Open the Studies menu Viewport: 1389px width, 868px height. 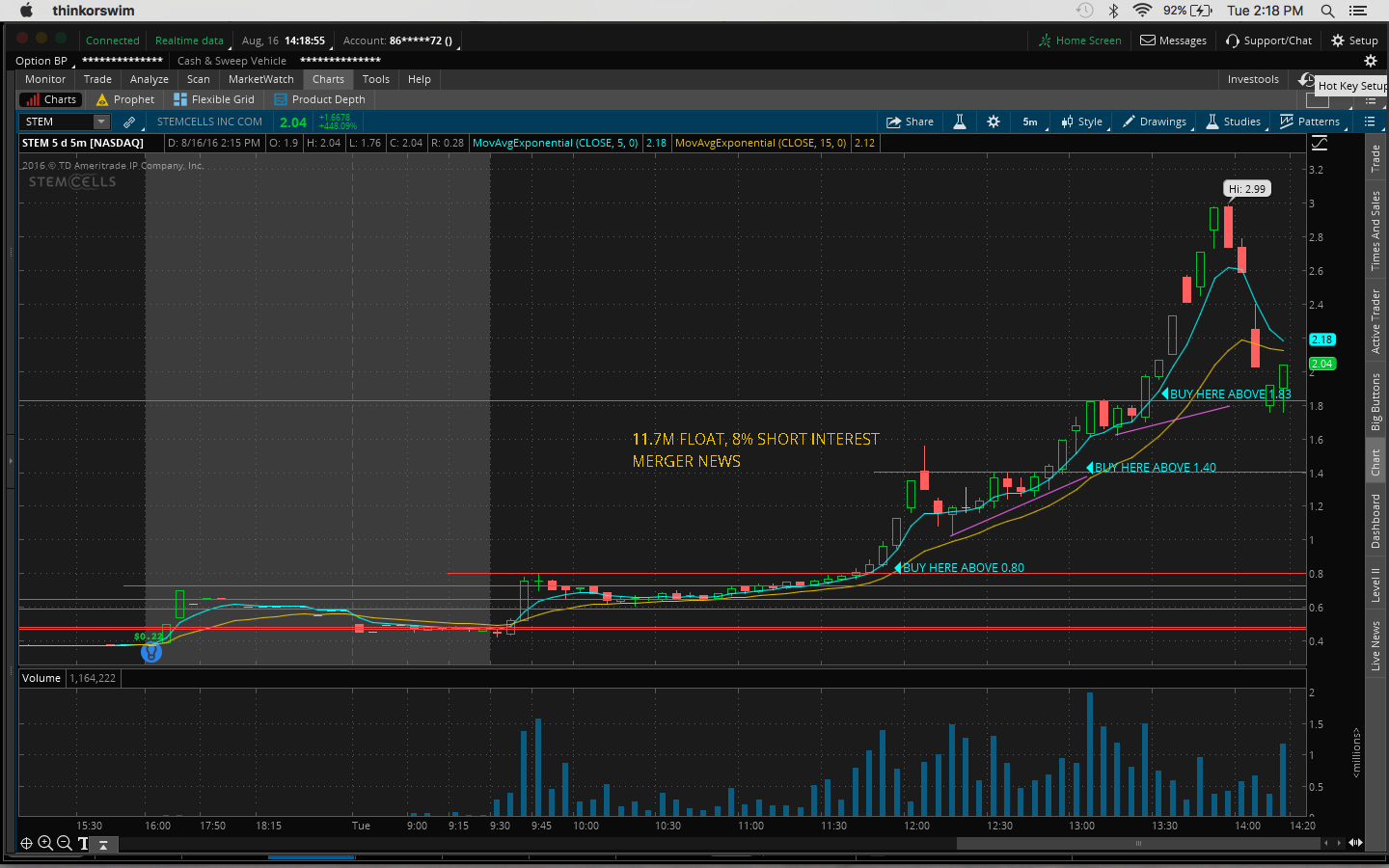[1233, 122]
